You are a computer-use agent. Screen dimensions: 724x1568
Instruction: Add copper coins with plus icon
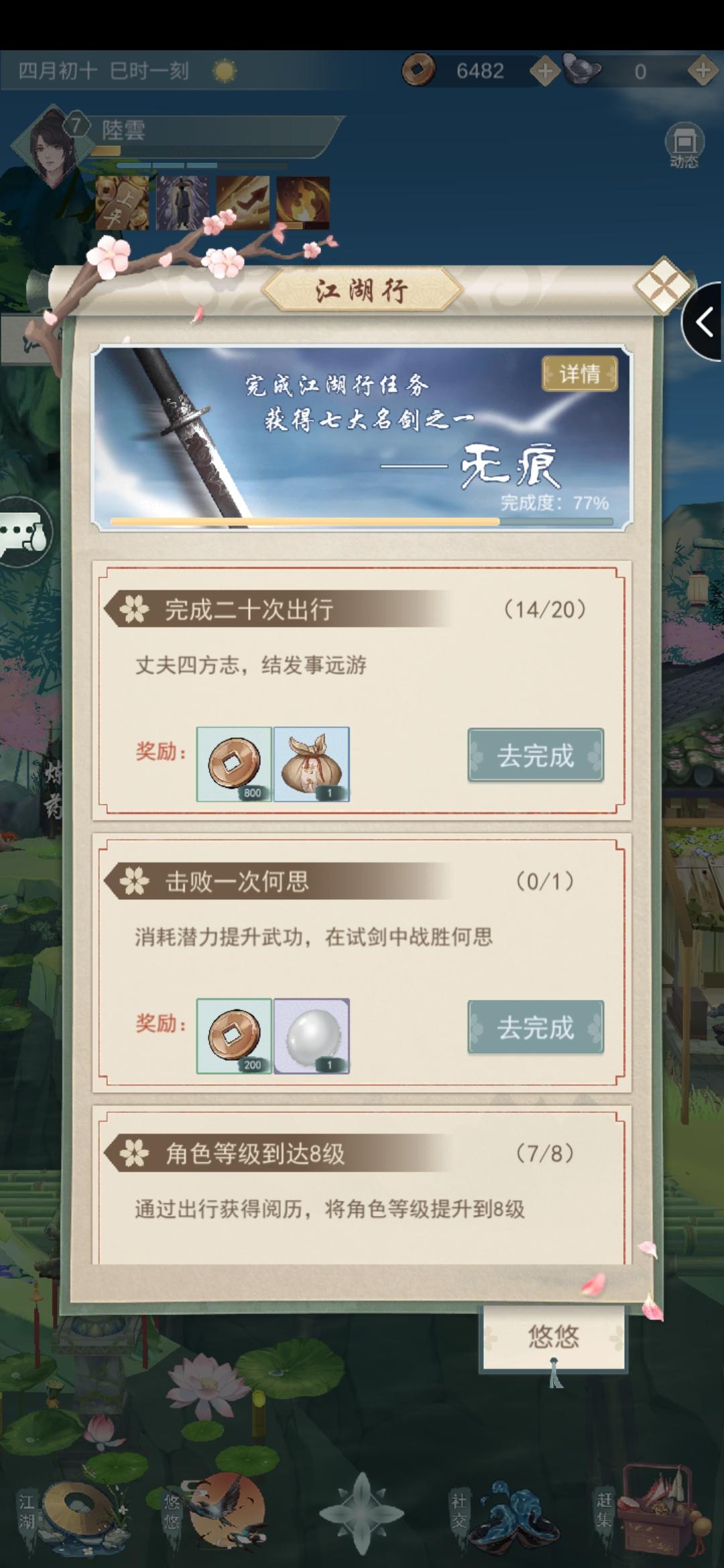pos(545,70)
